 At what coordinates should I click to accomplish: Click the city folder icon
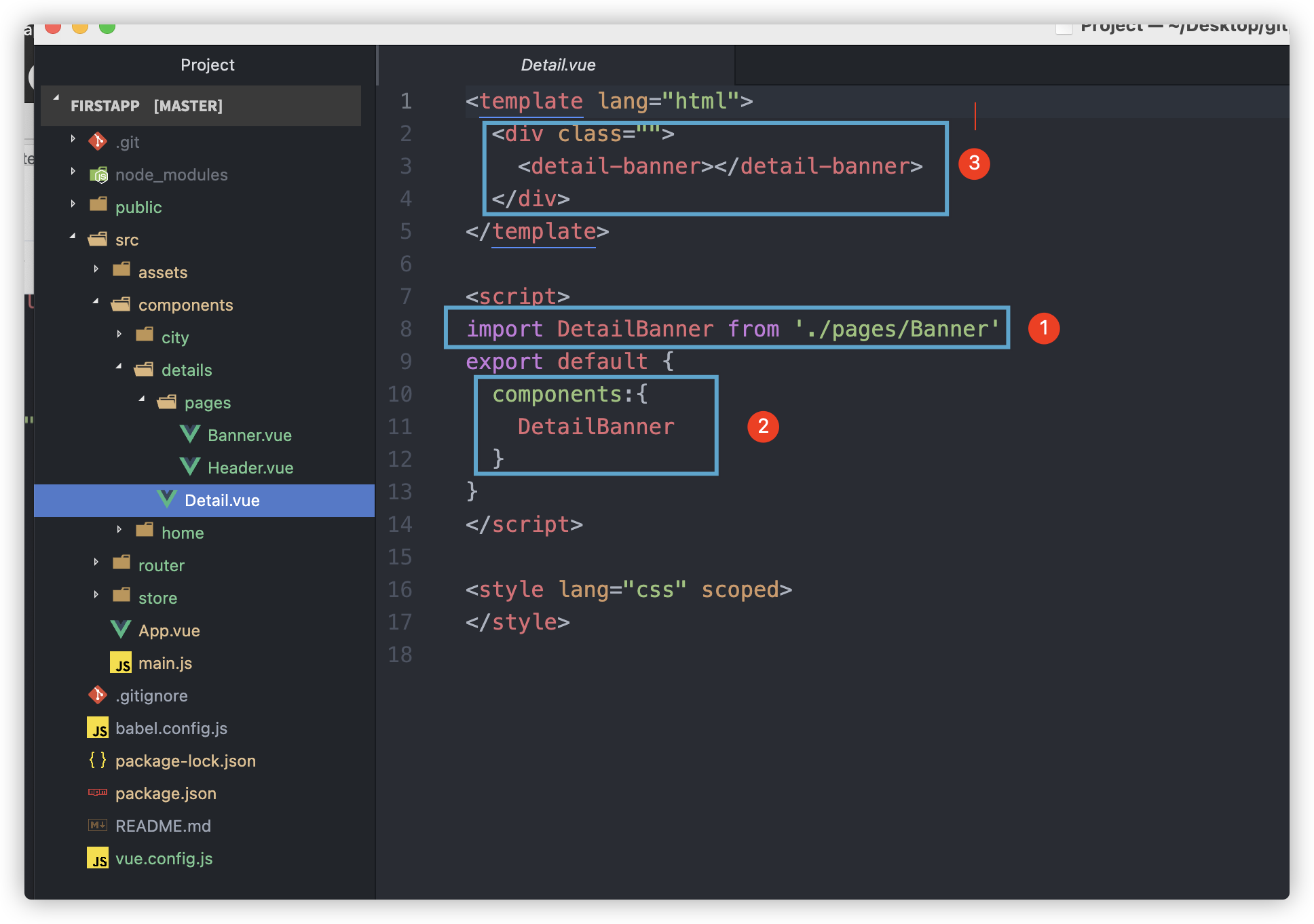coord(145,334)
